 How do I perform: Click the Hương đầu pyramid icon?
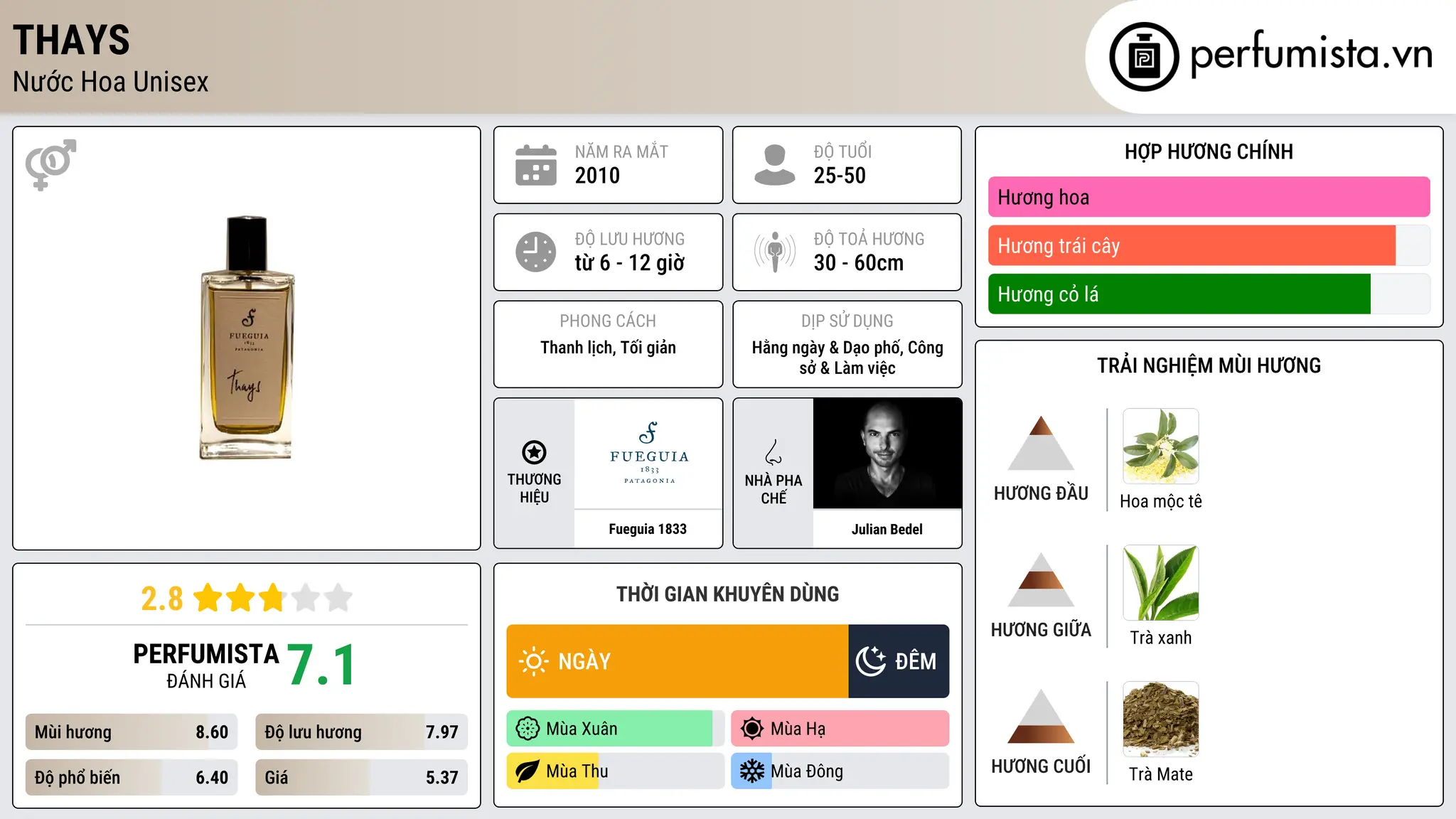point(1041,443)
